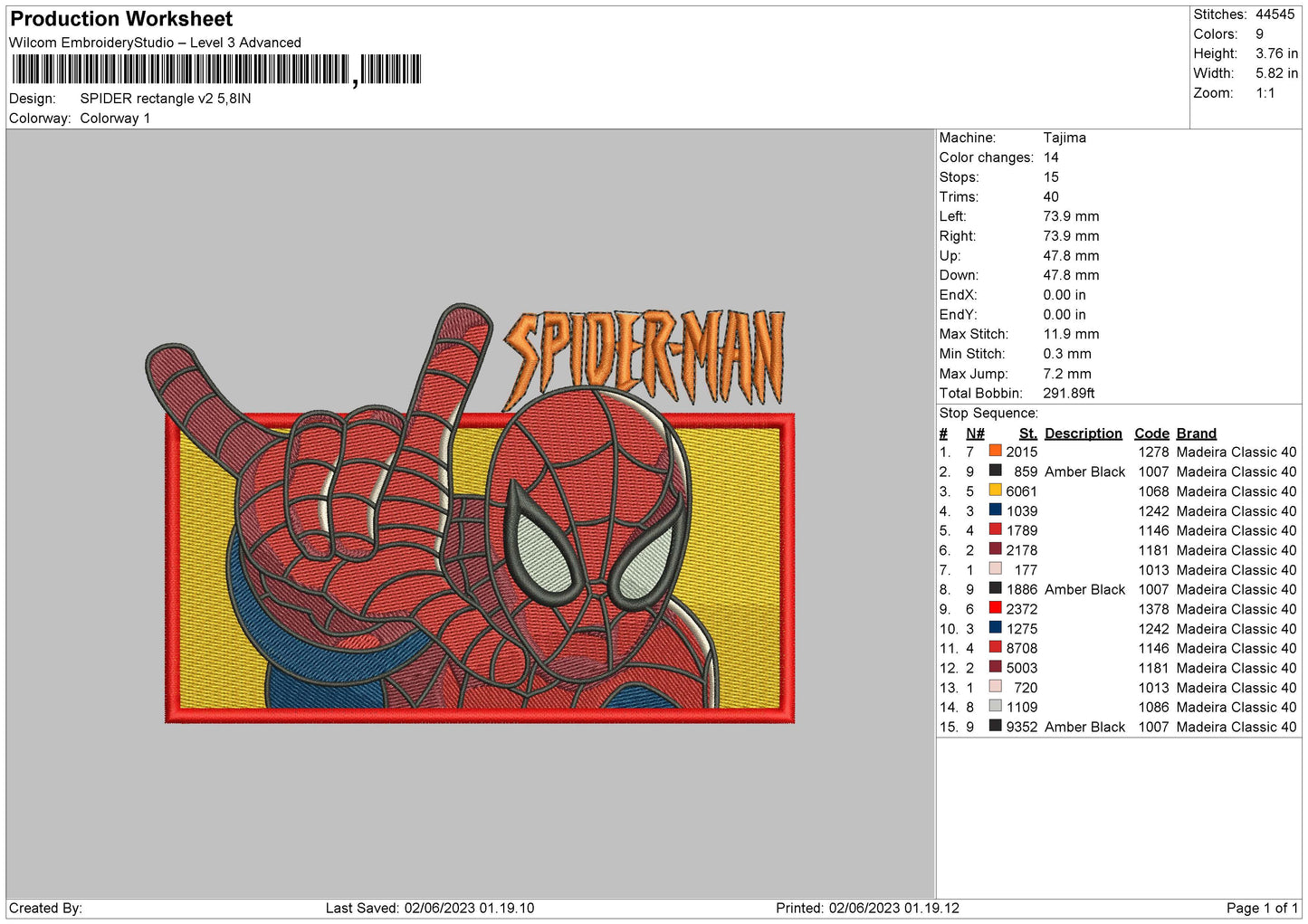Select the Code column header
This screenshot has height=924, width=1308.
[x=1151, y=433]
